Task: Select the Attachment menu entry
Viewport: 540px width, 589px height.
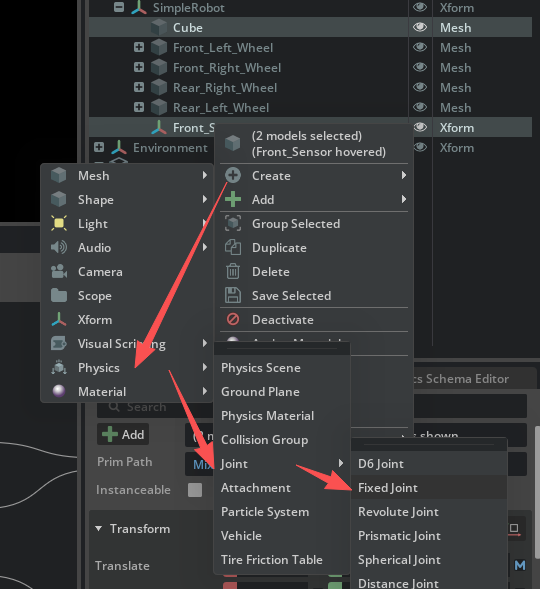Action: click(282, 488)
